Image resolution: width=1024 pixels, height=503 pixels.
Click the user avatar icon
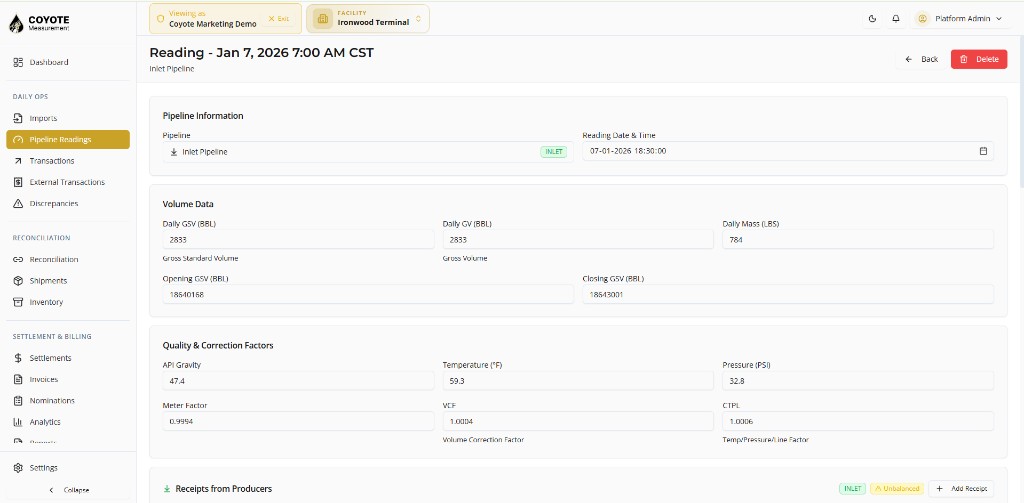pyautogui.click(x=923, y=19)
